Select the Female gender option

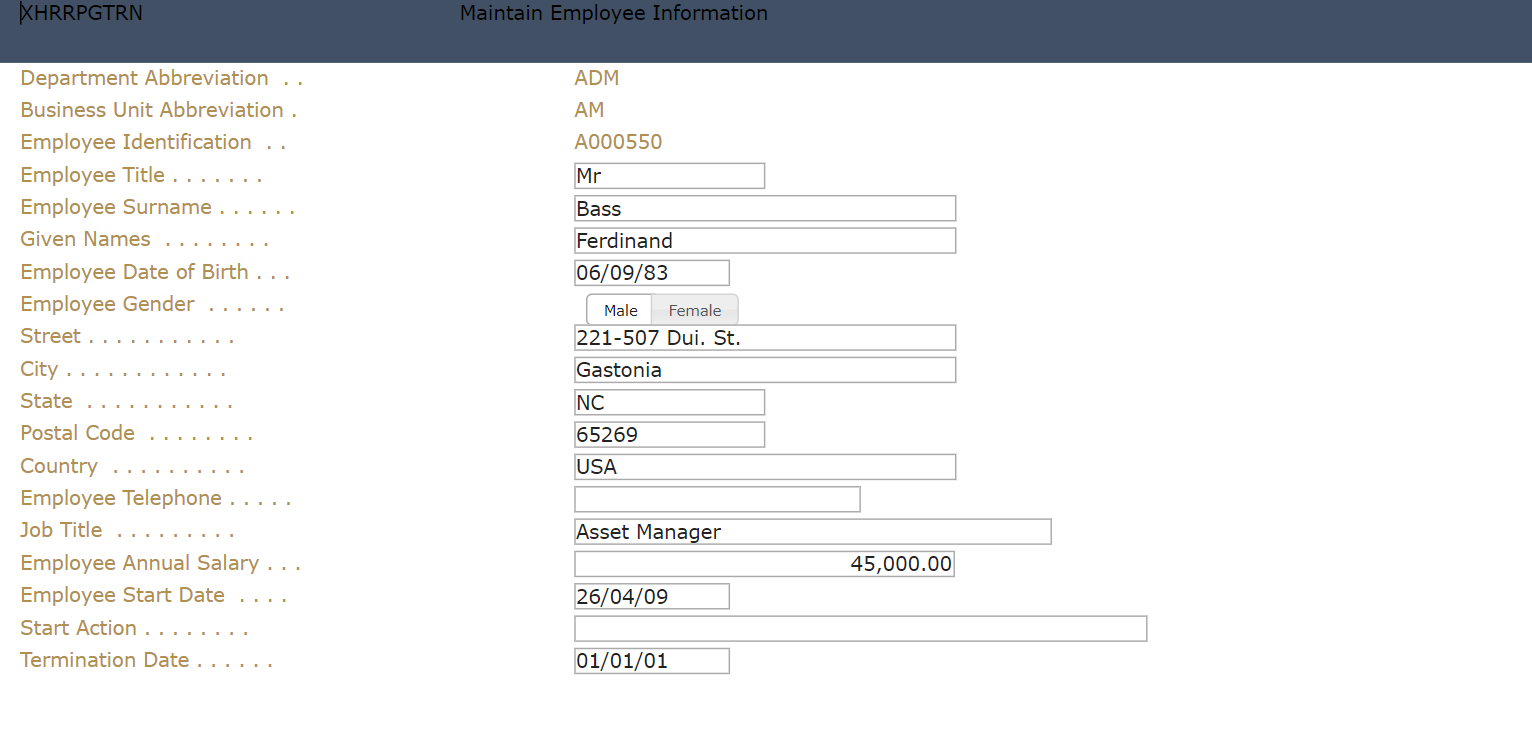point(695,310)
